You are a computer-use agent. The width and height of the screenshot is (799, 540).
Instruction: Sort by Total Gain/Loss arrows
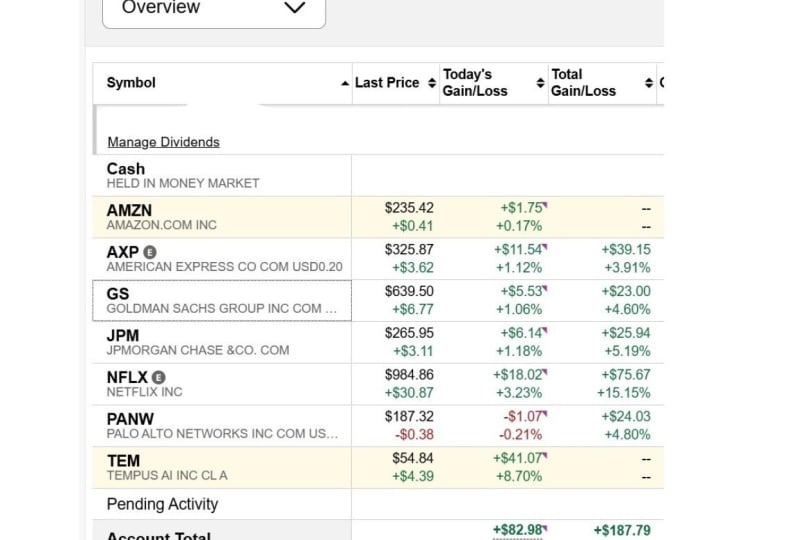click(x=649, y=83)
